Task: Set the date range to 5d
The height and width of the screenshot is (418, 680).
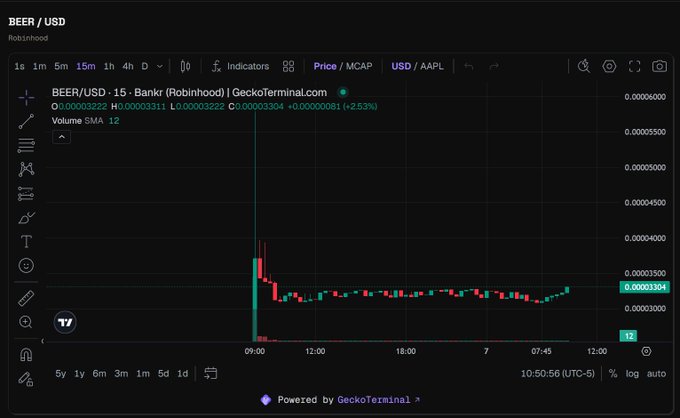Action: pos(163,373)
